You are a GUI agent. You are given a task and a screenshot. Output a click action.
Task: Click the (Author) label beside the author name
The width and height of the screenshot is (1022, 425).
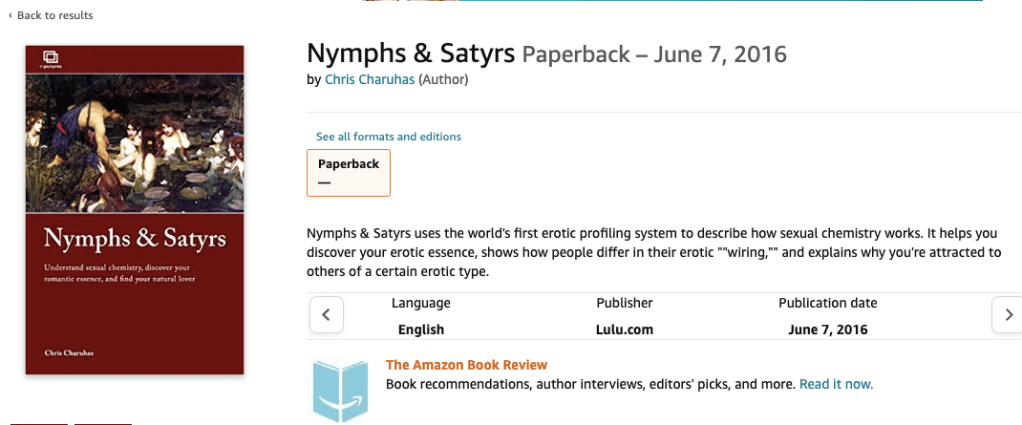[x=442, y=80]
